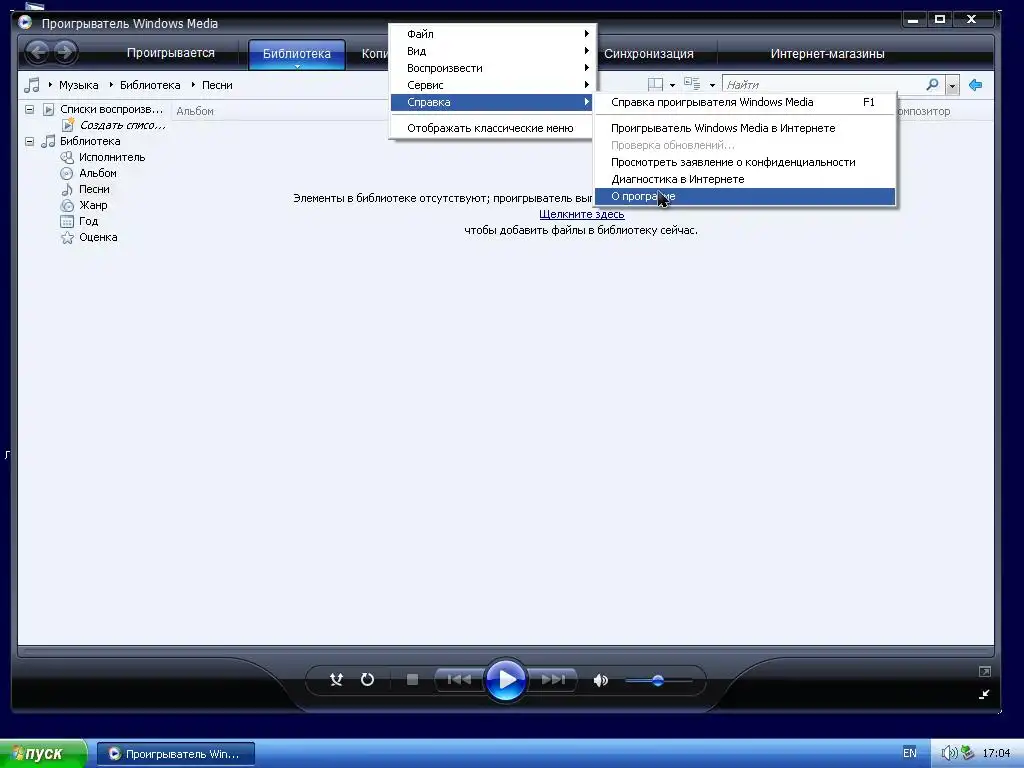Click the tray volume icon

point(949,753)
